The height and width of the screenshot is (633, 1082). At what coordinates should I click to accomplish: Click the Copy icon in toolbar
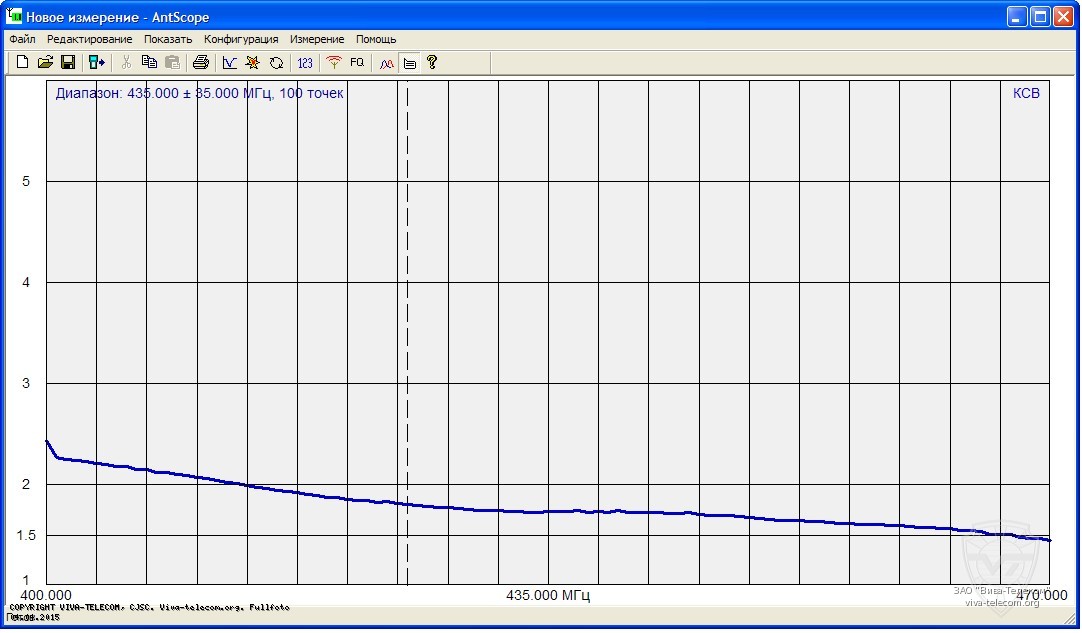point(150,63)
